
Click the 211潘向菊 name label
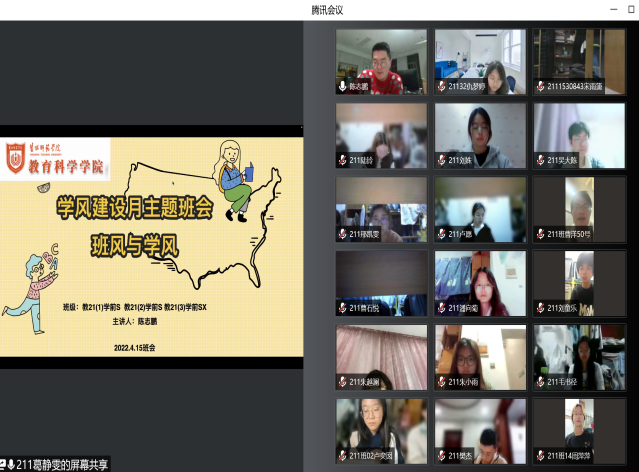pos(467,308)
